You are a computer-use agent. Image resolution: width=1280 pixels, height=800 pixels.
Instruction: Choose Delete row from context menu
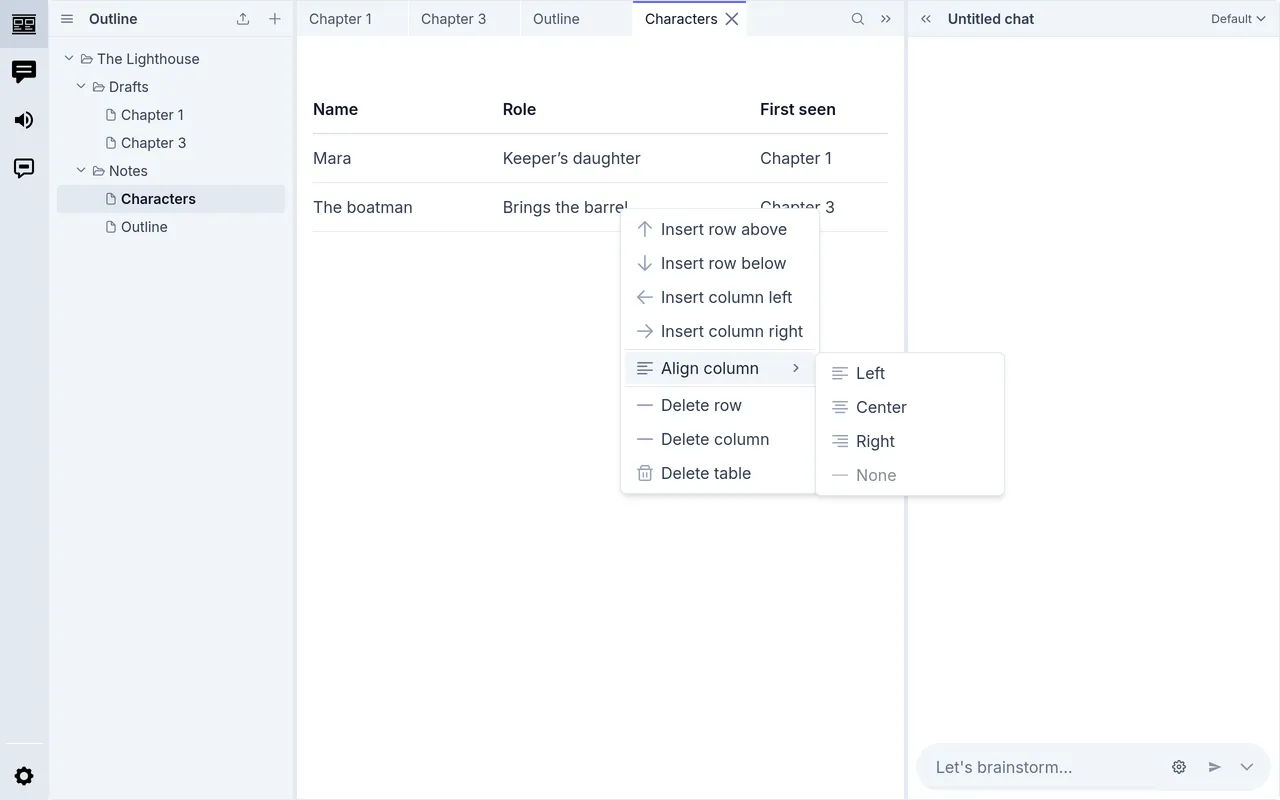[720, 405]
